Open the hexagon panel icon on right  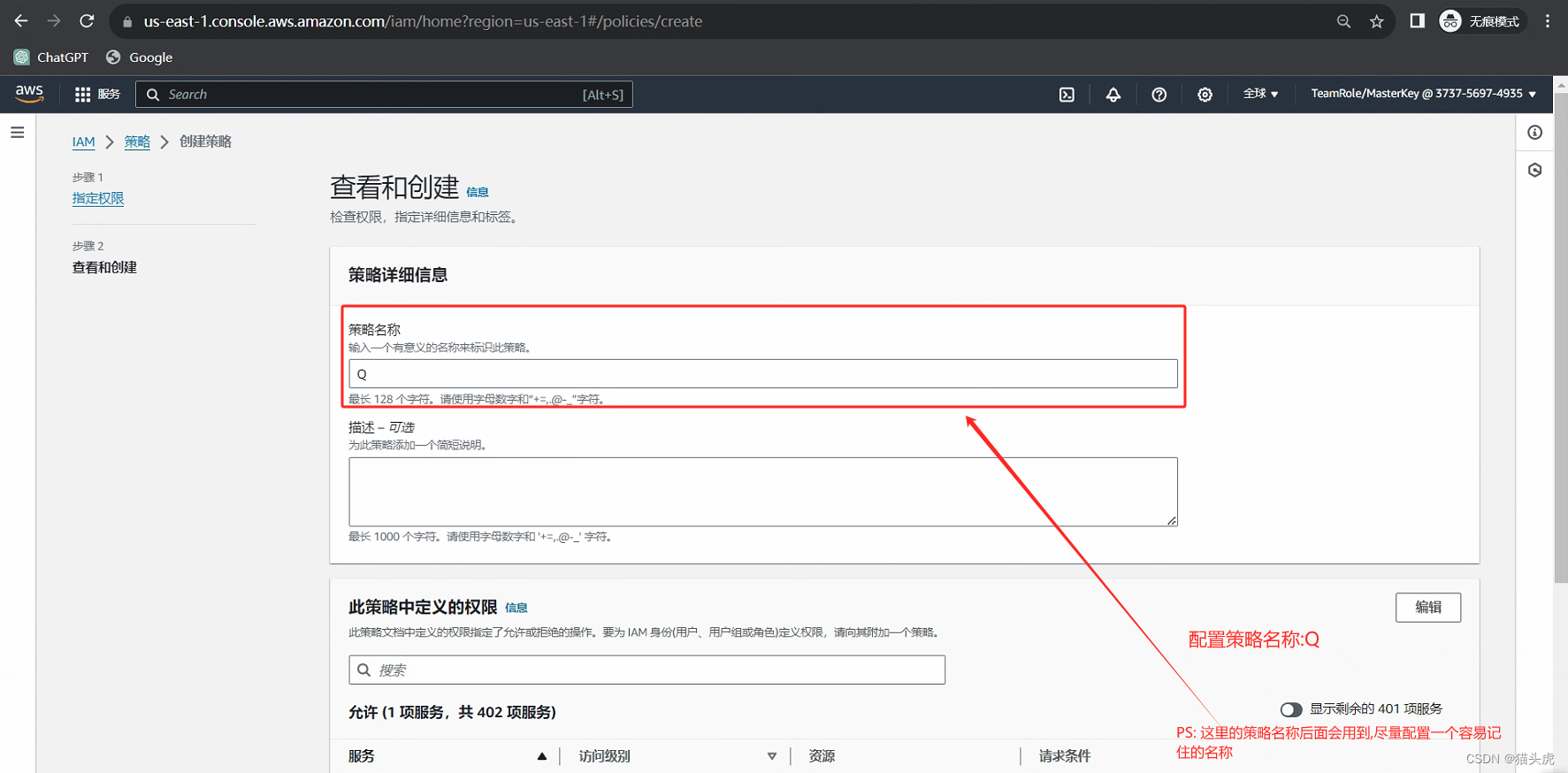[x=1534, y=170]
